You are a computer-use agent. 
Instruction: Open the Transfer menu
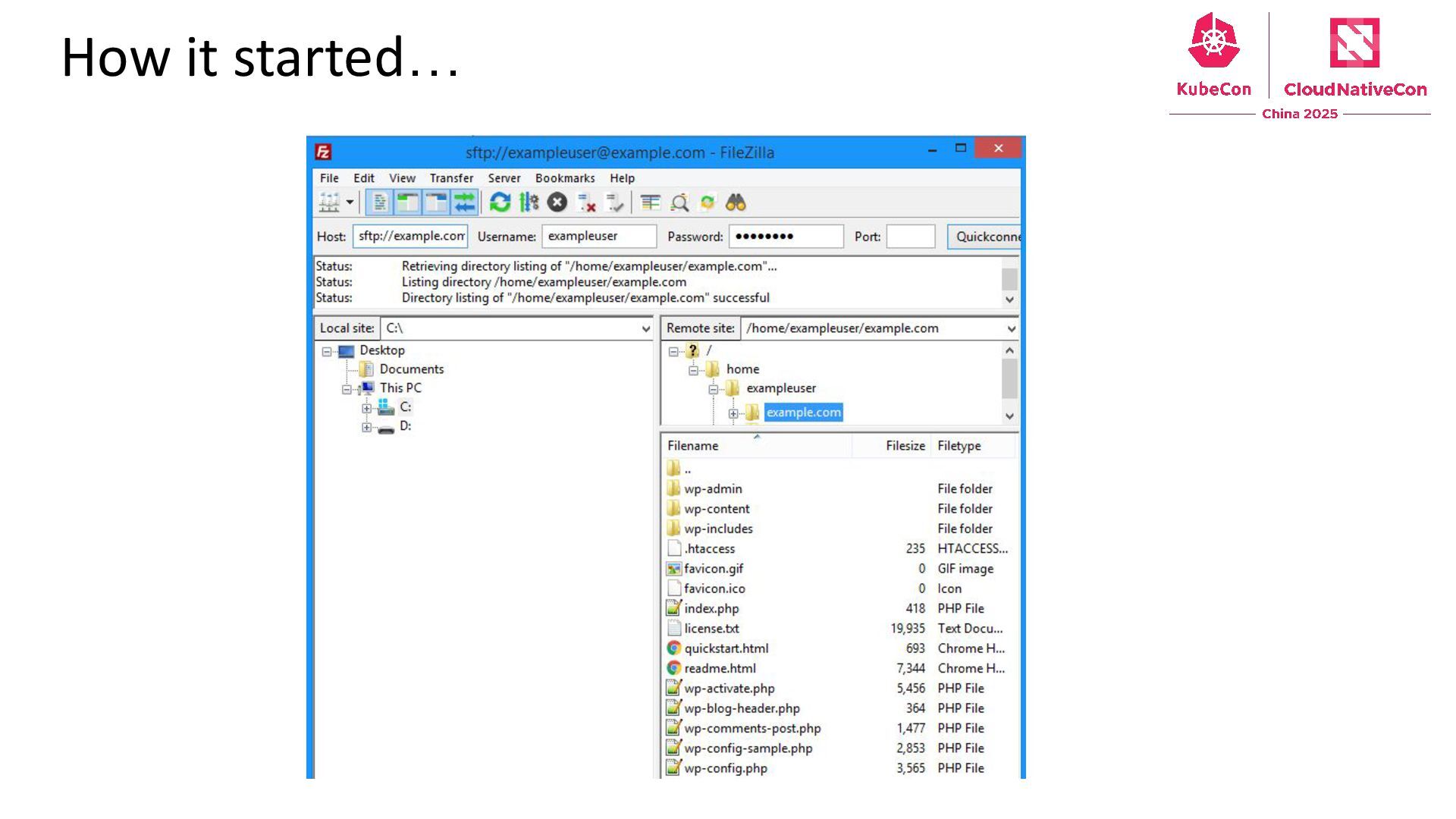coord(451,178)
